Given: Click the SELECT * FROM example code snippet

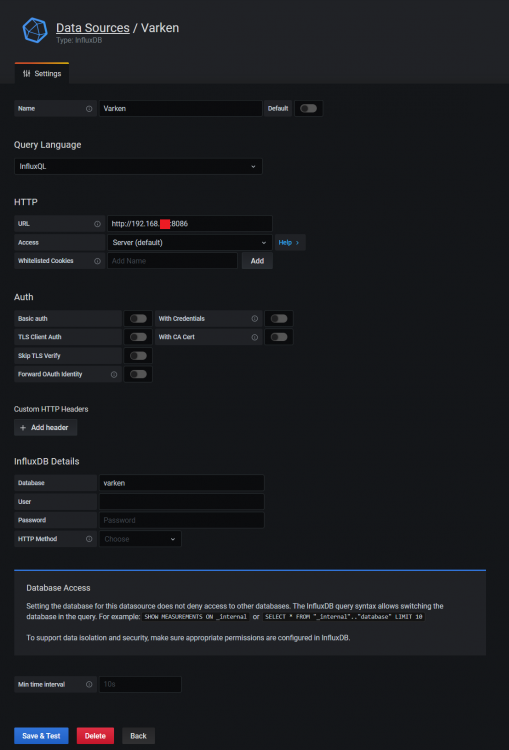Looking at the screenshot, I should (x=344, y=617).
